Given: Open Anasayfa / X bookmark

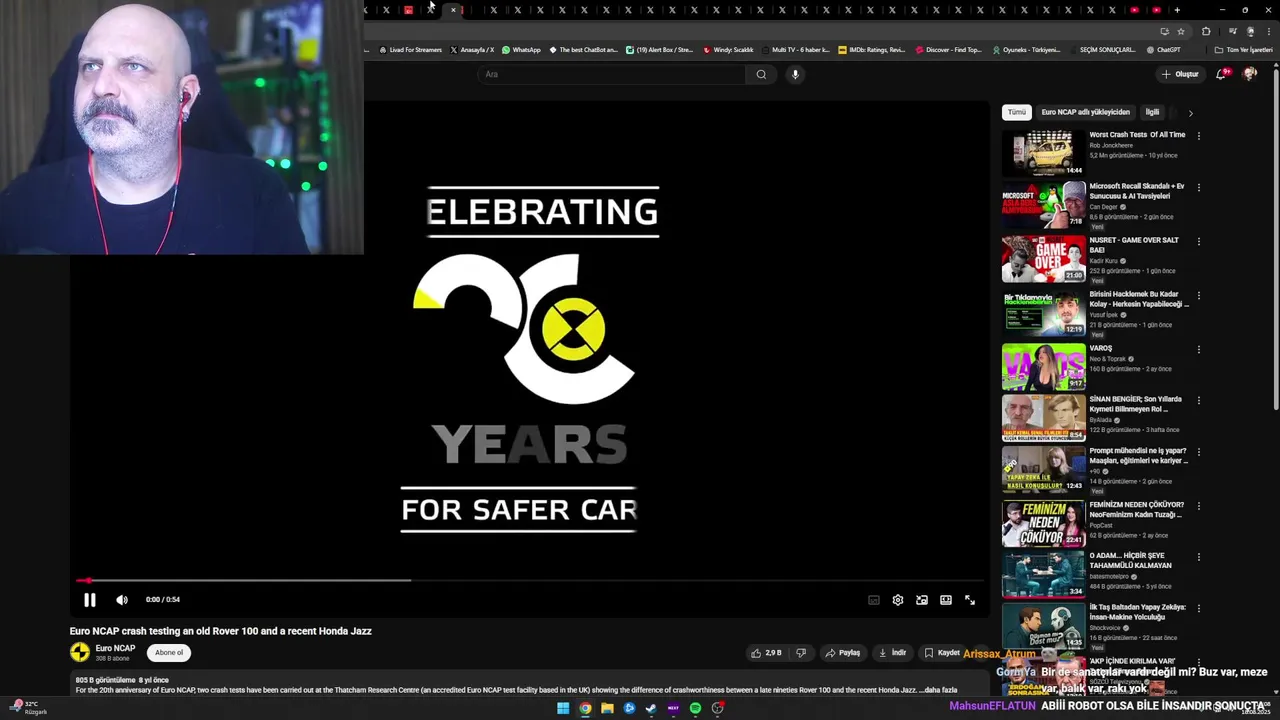Looking at the screenshot, I should (472, 50).
